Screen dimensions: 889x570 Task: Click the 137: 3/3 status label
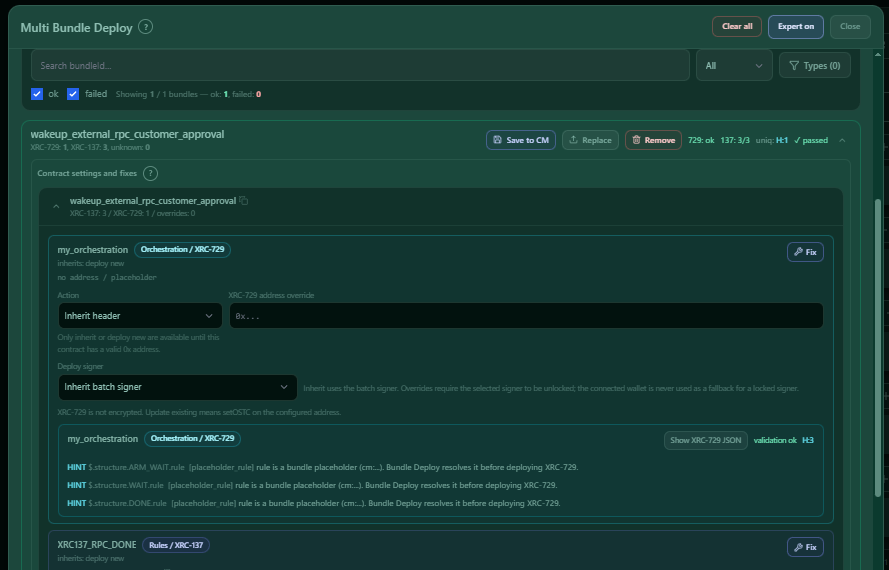(735, 140)
